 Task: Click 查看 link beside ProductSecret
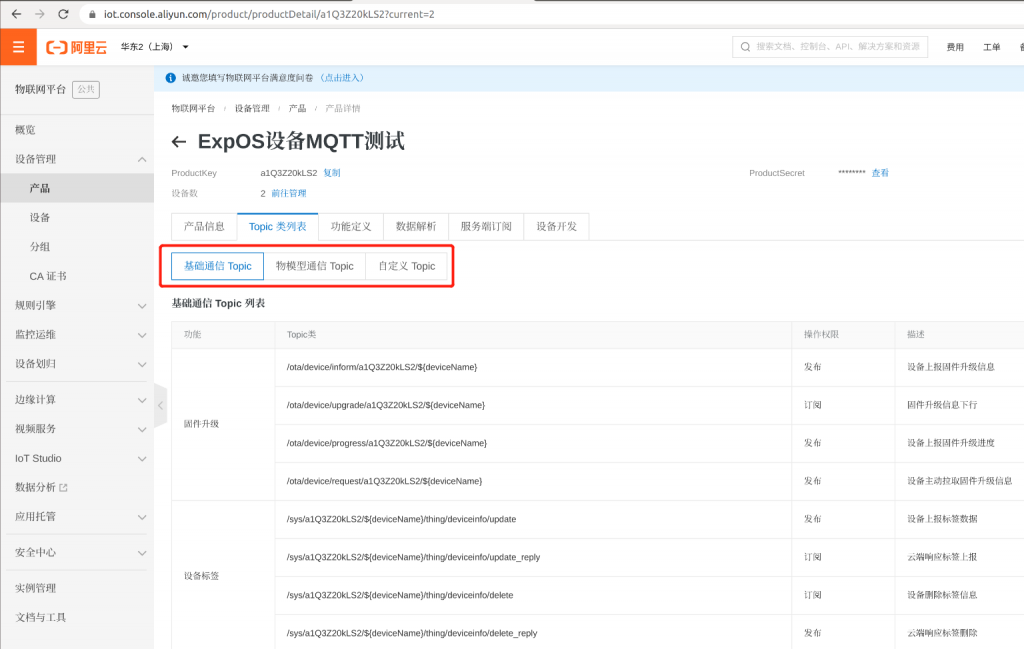coord(880,173)
